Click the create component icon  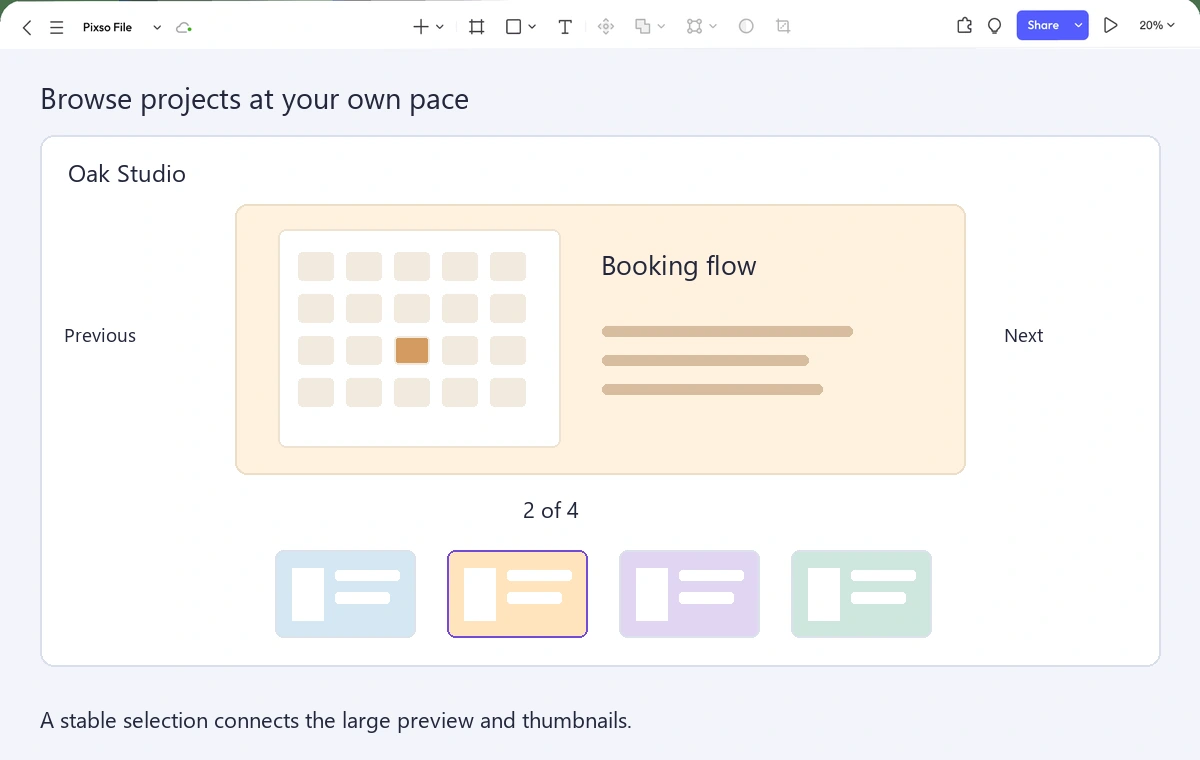pos(605,27)
